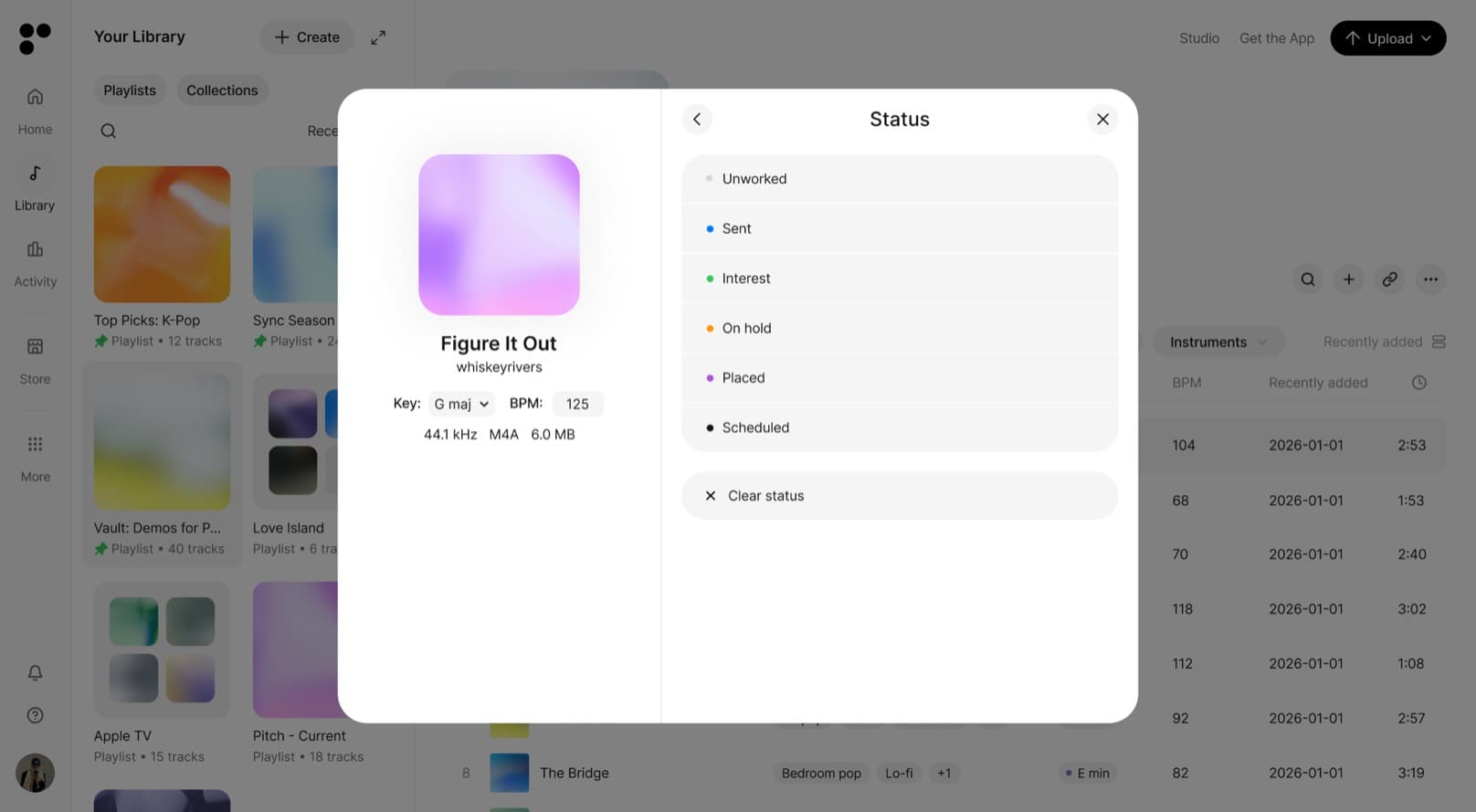Set status to Interest
Viewport: 1476px width, 812px height.
click(x=900, y=279)
